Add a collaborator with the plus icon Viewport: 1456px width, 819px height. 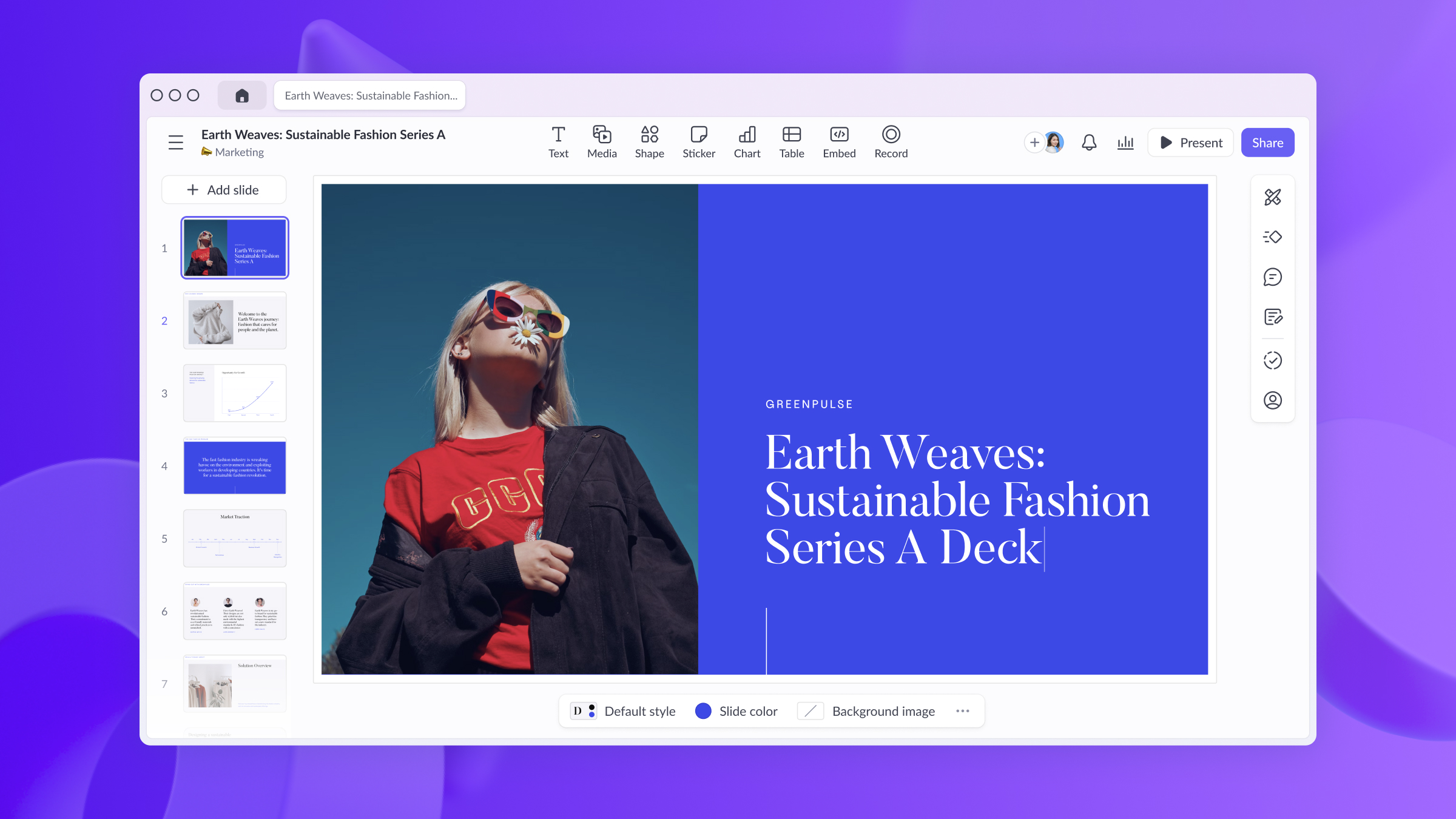(1034, 143)
